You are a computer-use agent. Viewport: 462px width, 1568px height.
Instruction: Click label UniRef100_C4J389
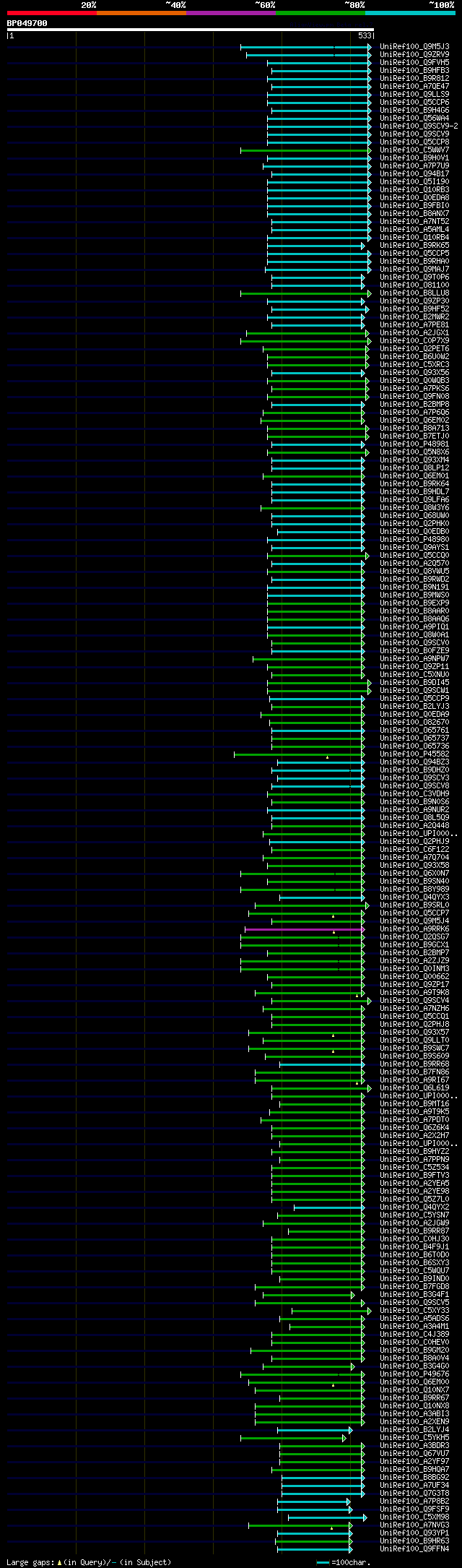pyautogui.click(x=414, y=1334)
